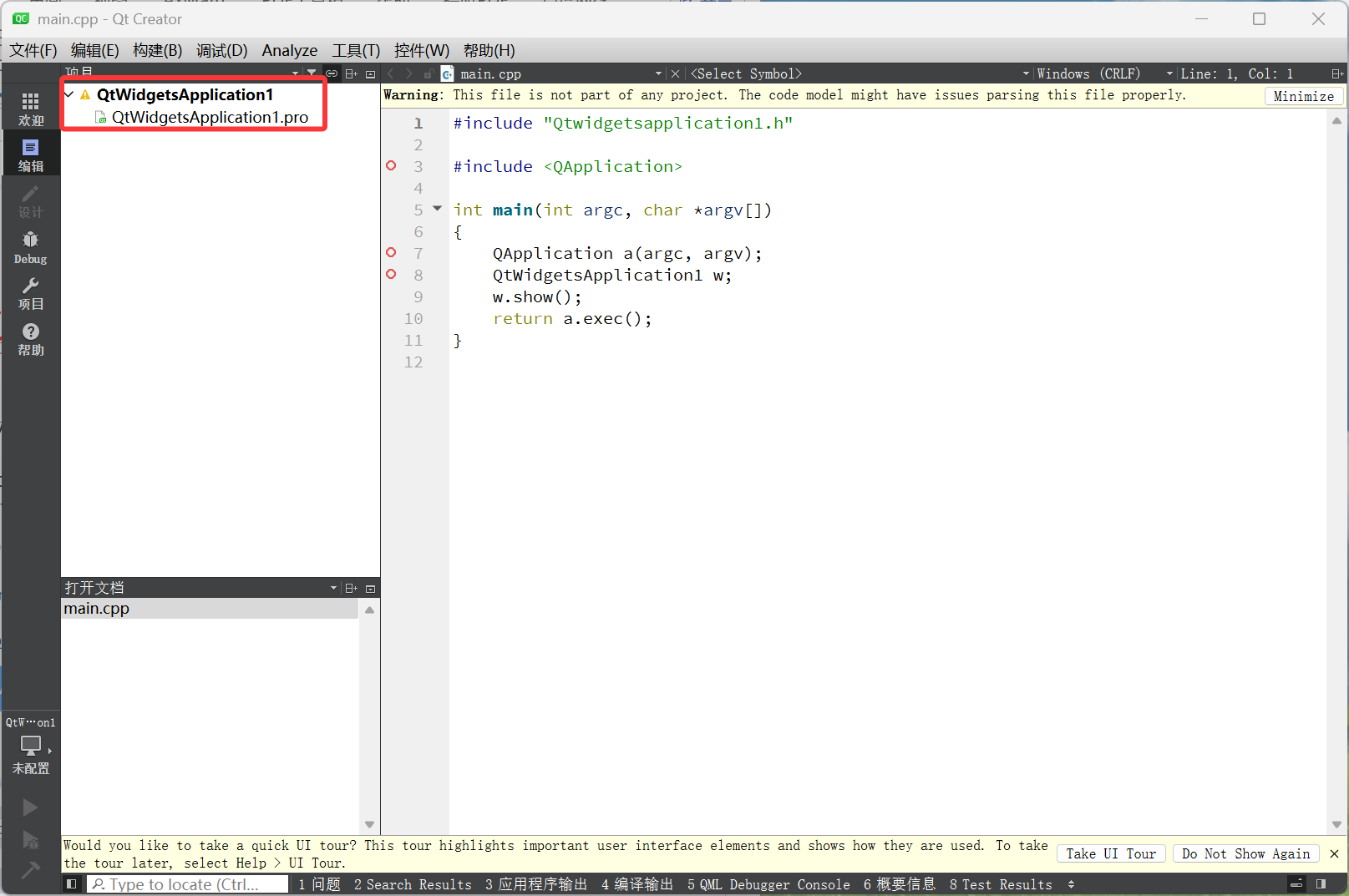Click the Type to locate search field

tap(188, 883)
